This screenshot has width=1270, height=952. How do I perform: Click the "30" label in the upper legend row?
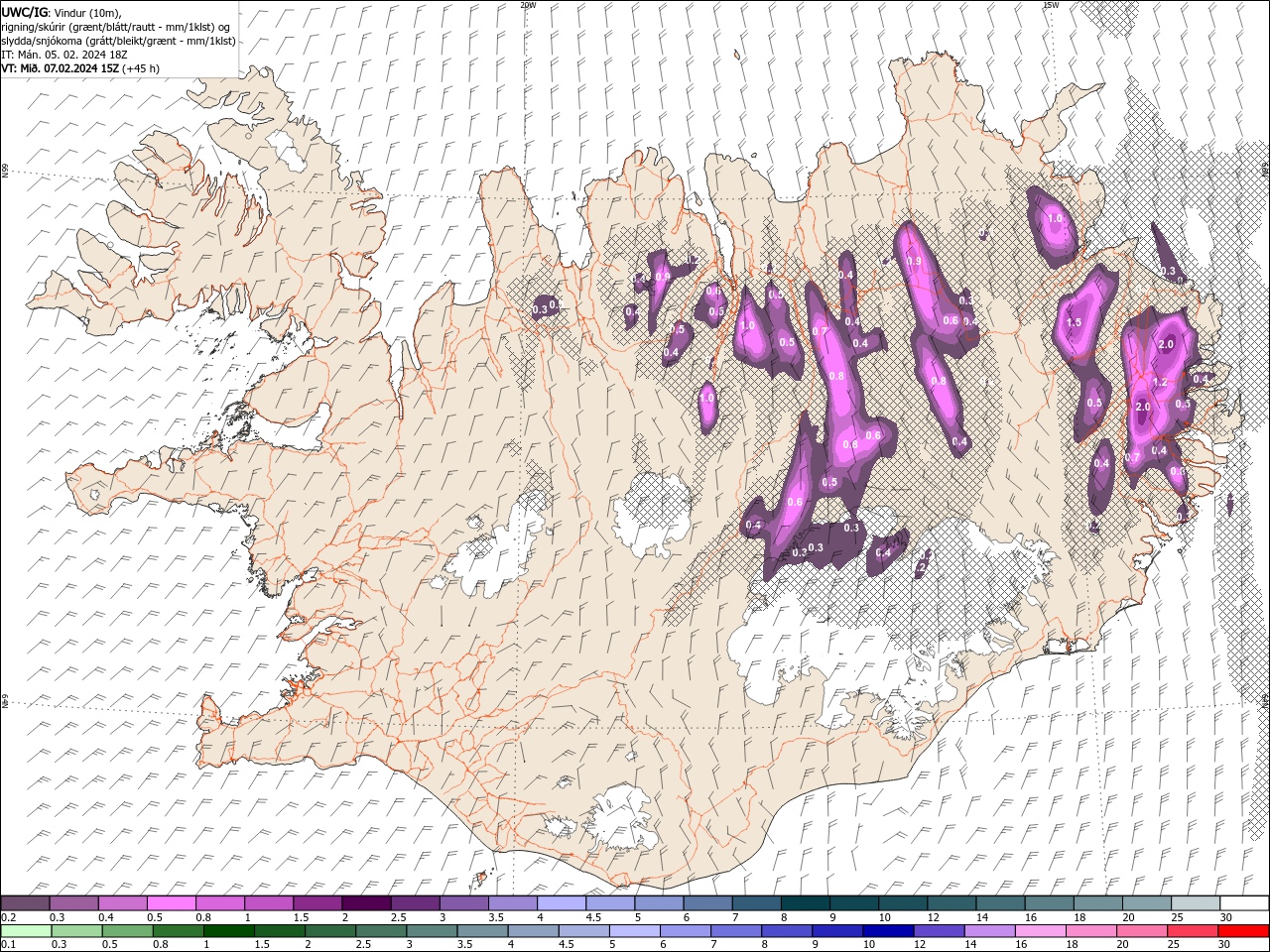coord(1225,917)
